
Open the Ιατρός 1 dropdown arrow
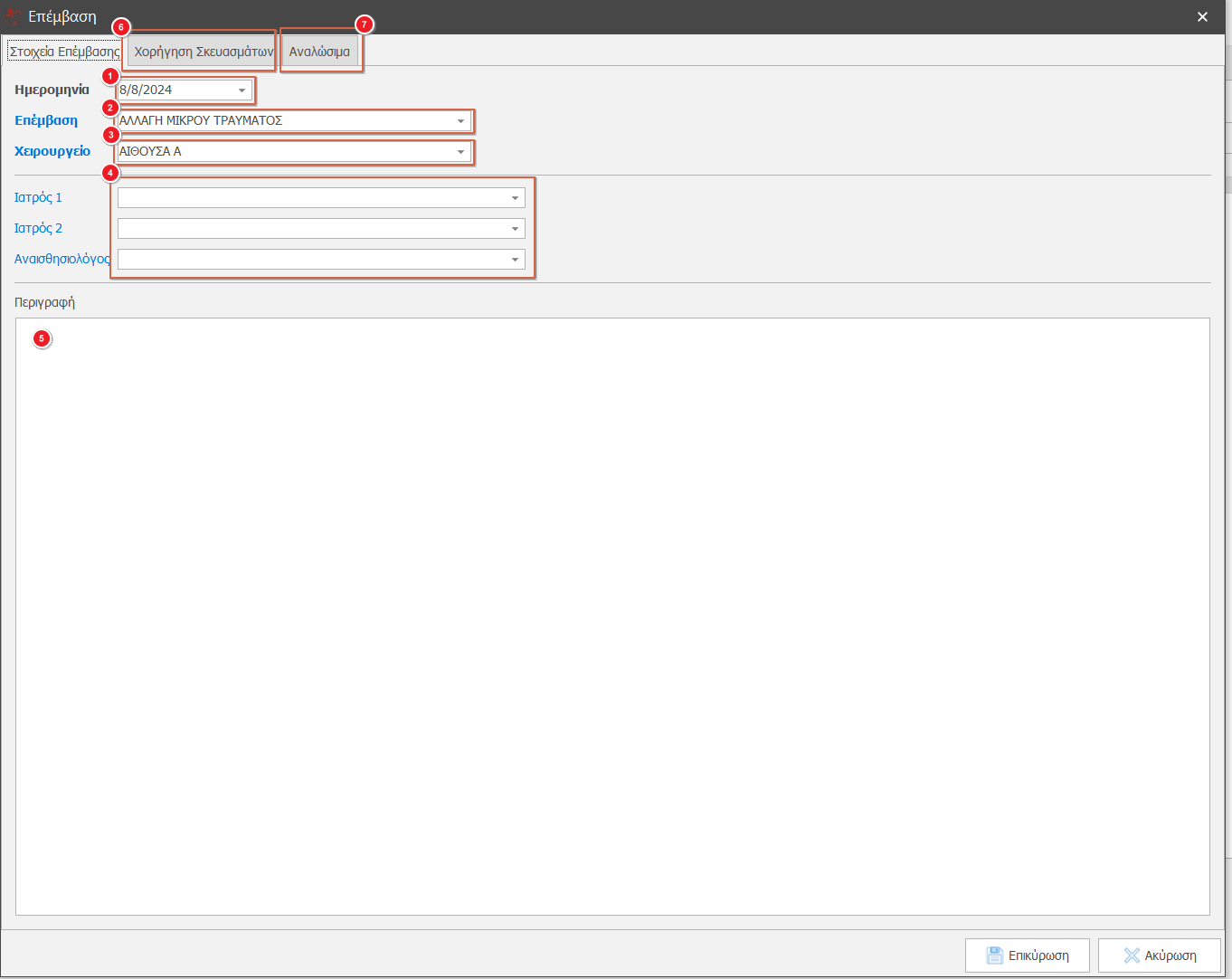tap(515, 198)
